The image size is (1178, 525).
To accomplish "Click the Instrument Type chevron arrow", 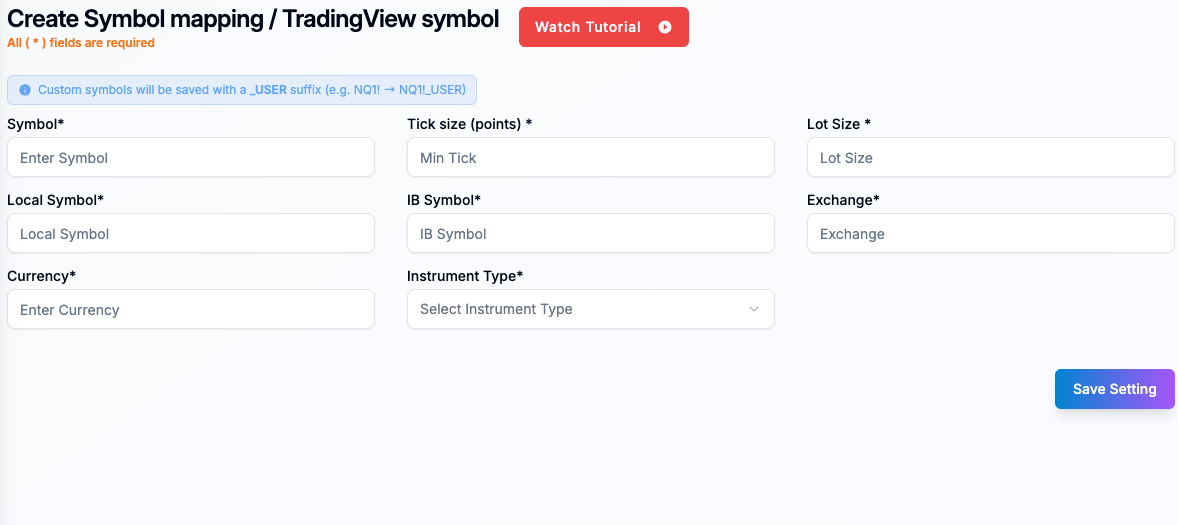I will click(754, 309).
